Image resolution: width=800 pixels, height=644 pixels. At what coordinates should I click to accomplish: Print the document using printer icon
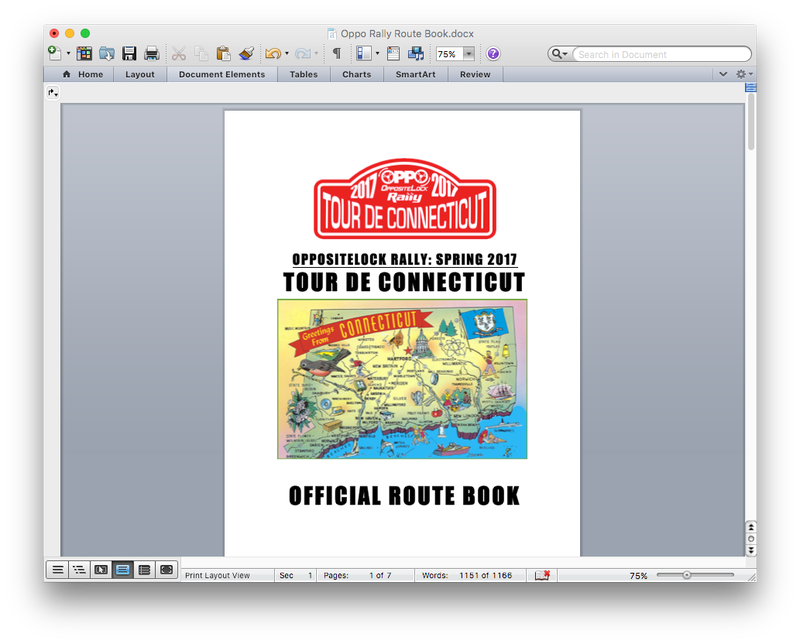tap(152, 54)
